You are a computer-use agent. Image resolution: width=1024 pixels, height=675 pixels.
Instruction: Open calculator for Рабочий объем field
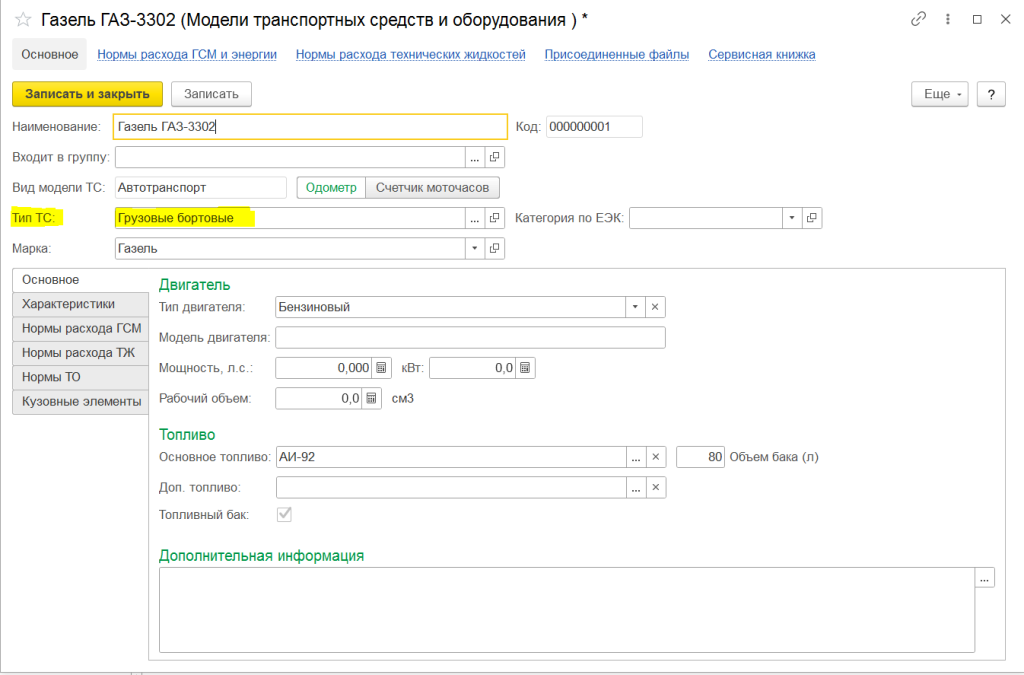[x=371, y=398]
